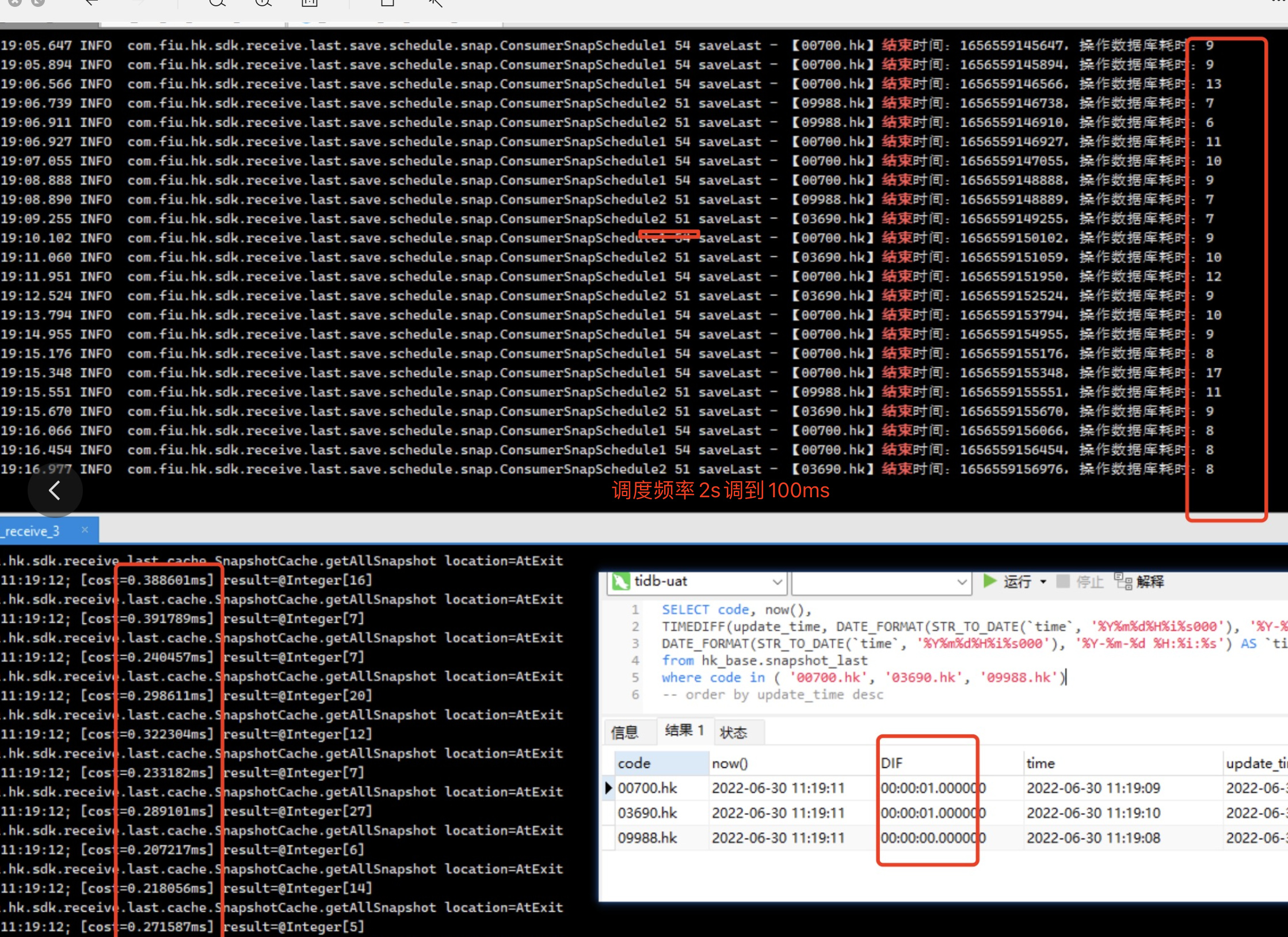Close the _receive_3 terminal tab
The image size is (1288, 937).
coord(85,530)
